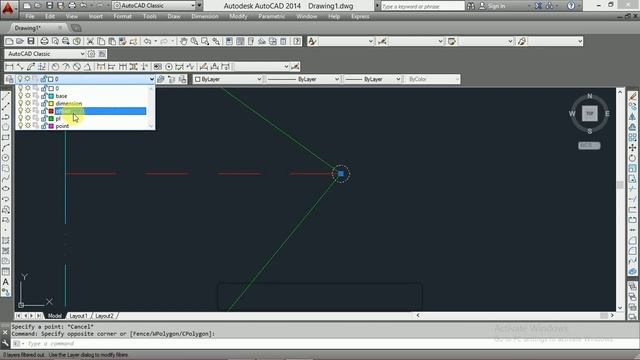Toggle freeze sun icon for layer 0 row
Image resolution: width=640 pixels, height=360 pixels.
tap(28, 88)
